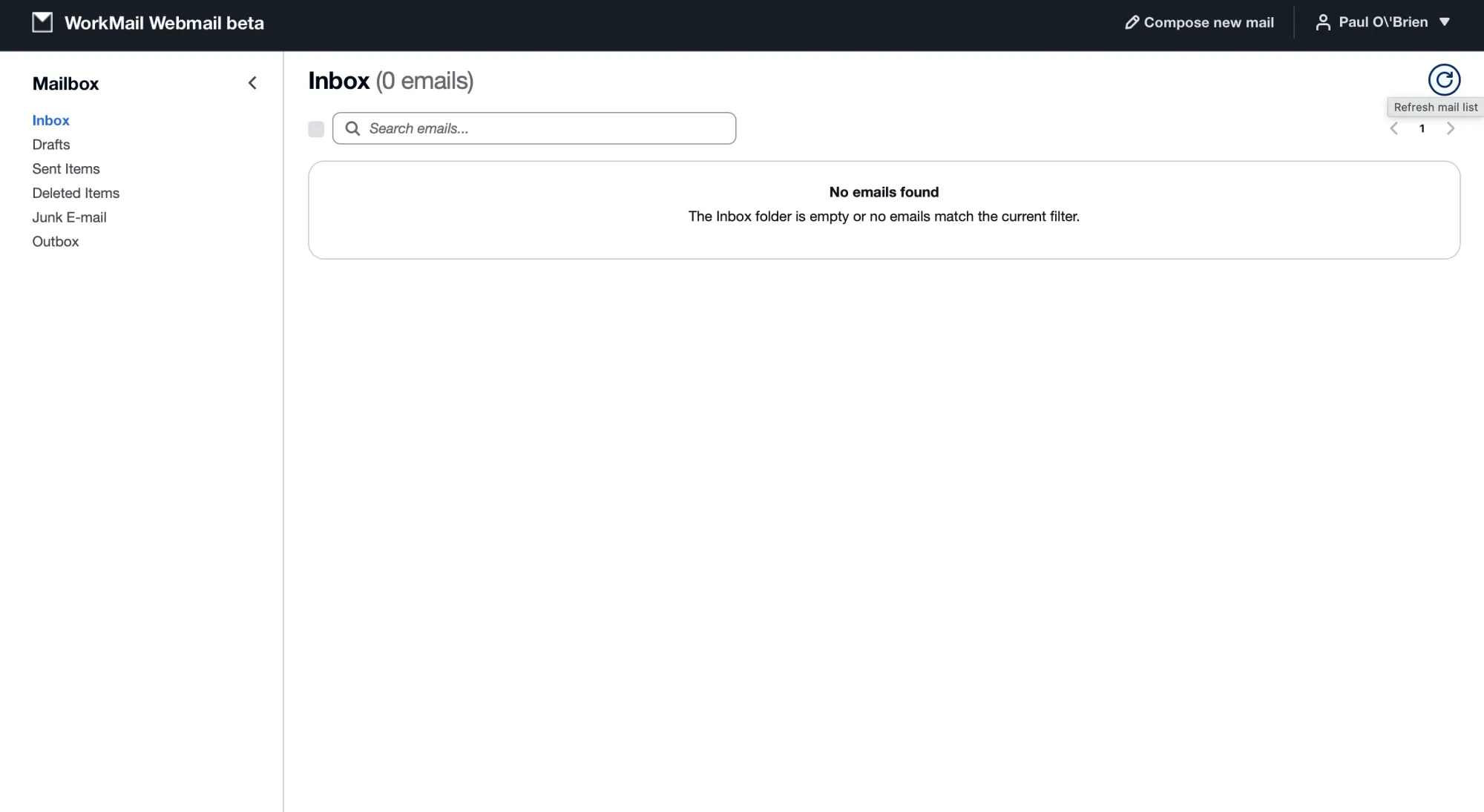Click the Search emails input field
This screenshot has width=1484, height=812.
[534, 128]
